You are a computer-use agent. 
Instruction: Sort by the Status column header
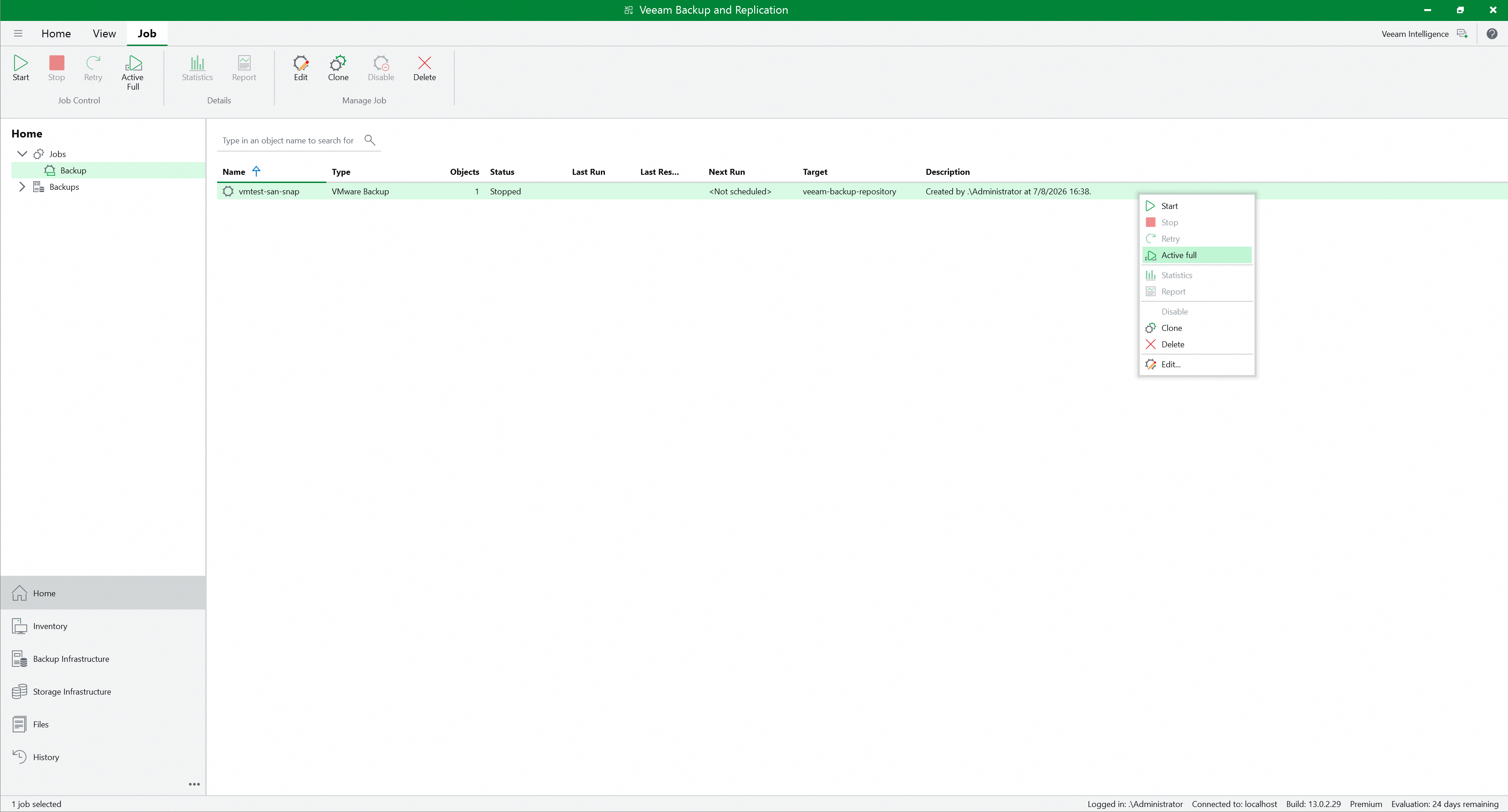(x=502, y=172)
